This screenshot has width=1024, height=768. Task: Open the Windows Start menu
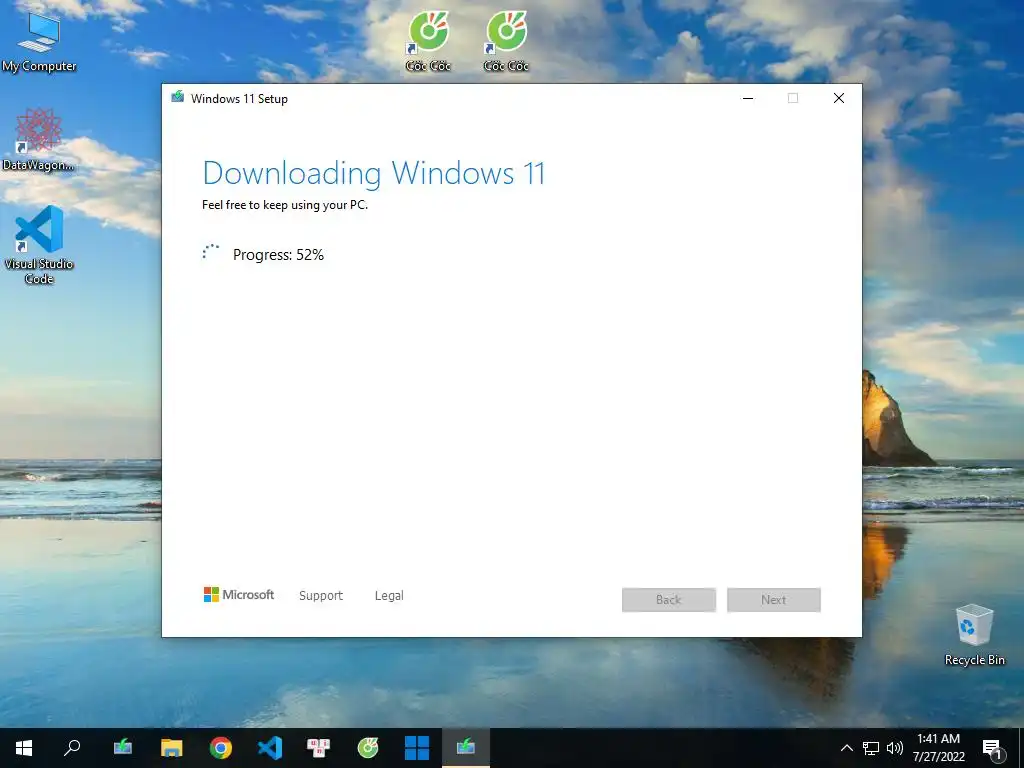pyautogui.click(x=24, y=748)
